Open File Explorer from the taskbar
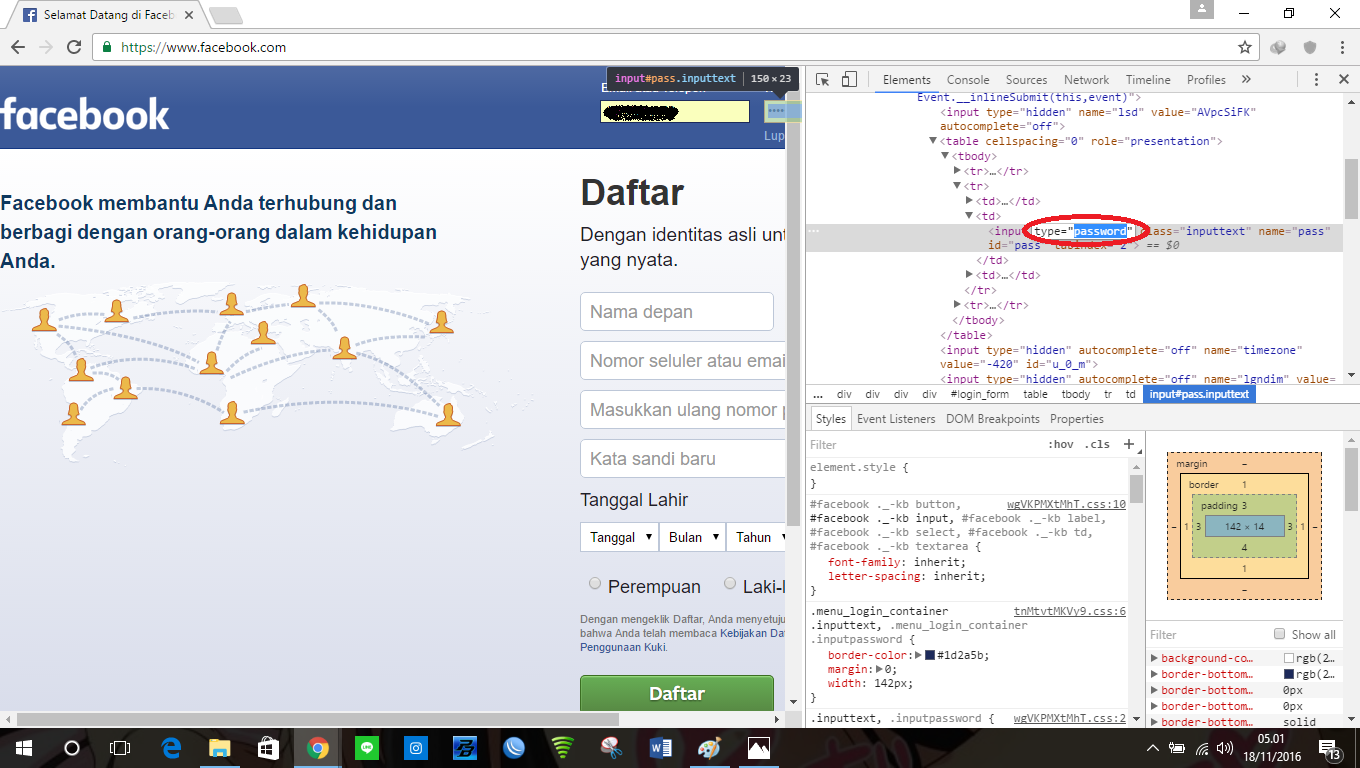The image size is (1360, 768). click(220, 747)
